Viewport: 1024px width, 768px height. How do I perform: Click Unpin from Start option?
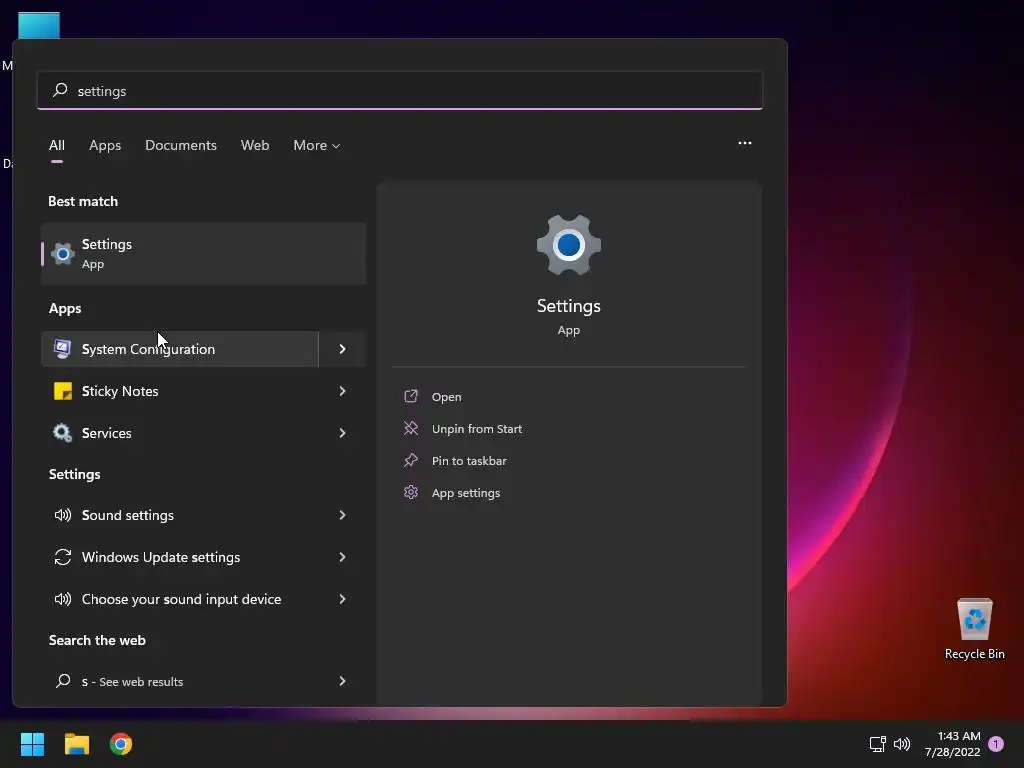pos(477,428)
